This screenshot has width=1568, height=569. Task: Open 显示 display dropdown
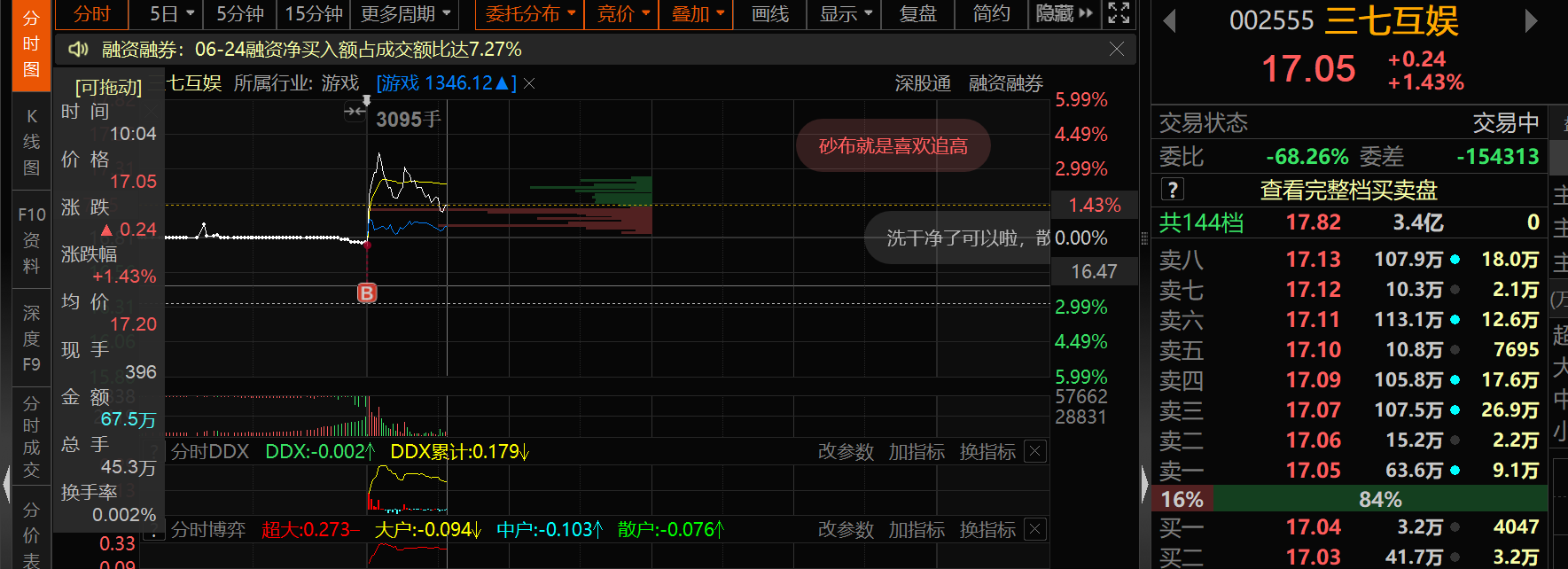coord(846,14)
